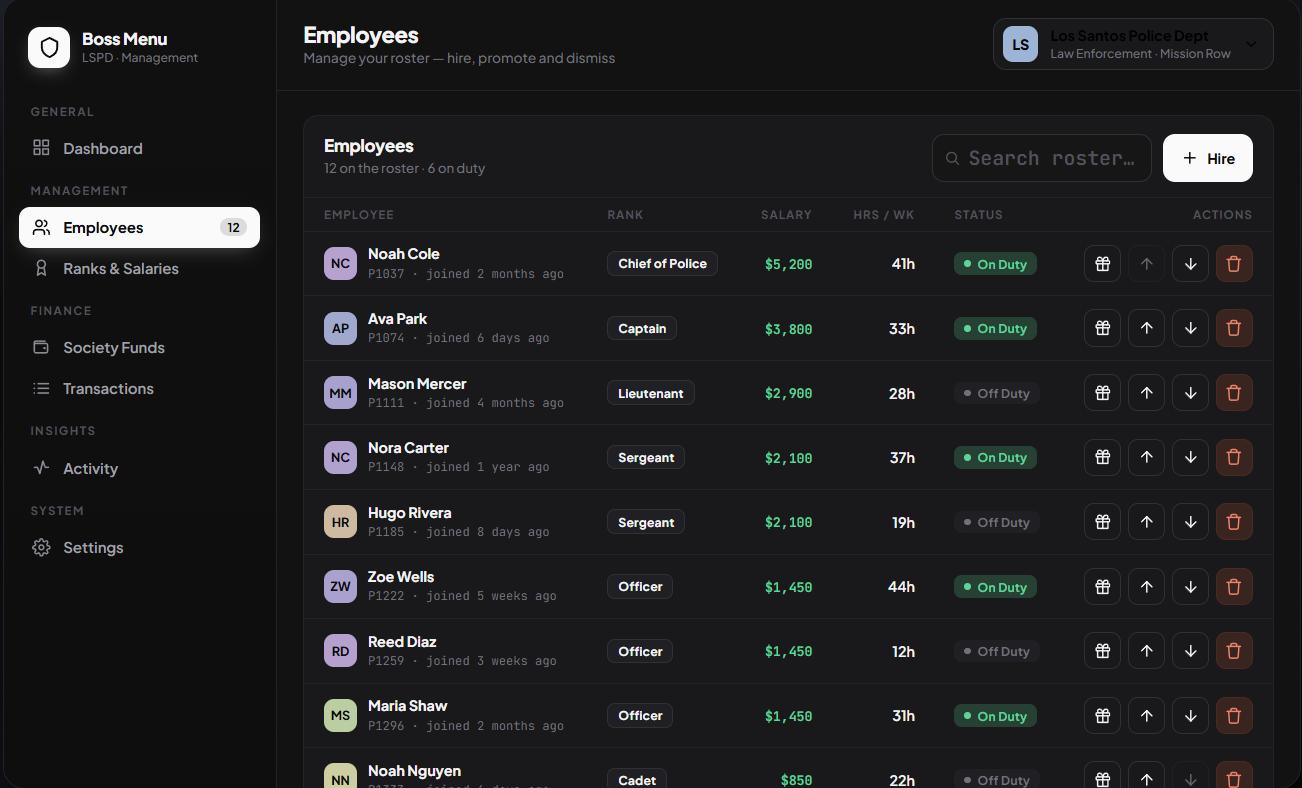The height and width of the screenshot is (788, 1302).
Task: Click the Hugo Rivera employee name
Action: click(410, 513)
